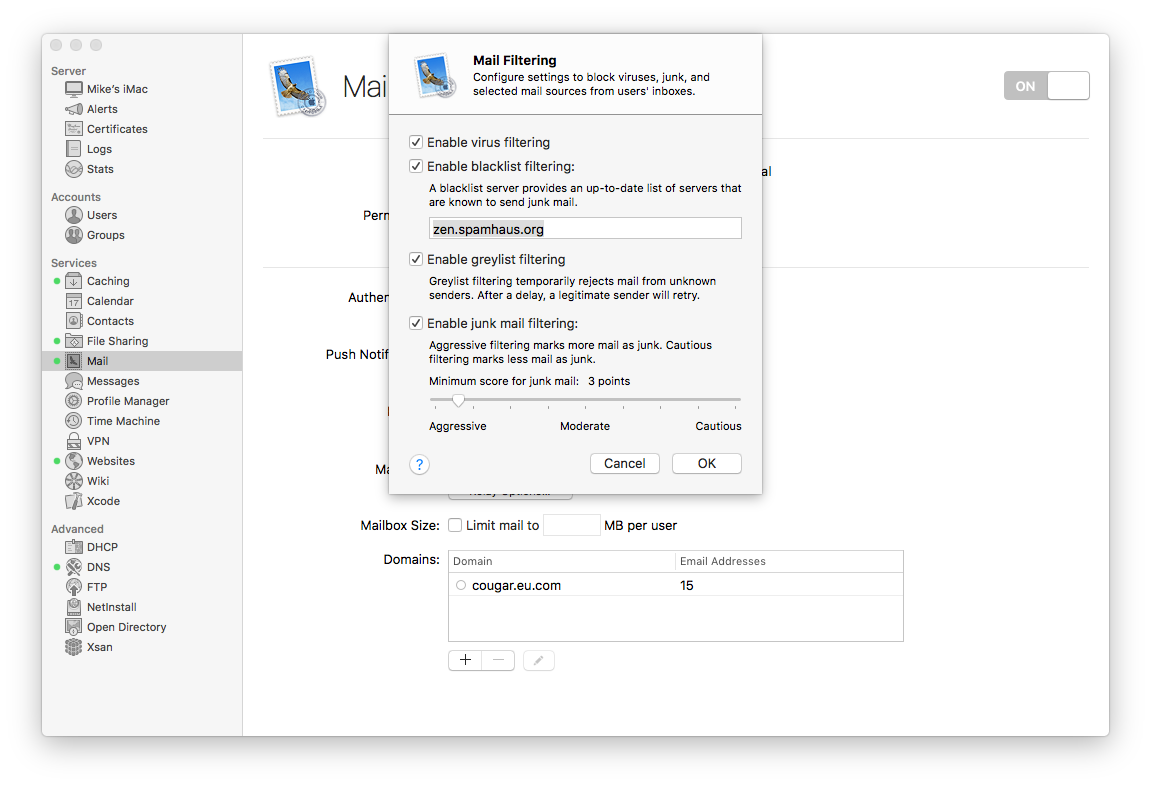Select VPN padlock icon
Viewport: 1151px width, 786px height.
click(x=73, y=440)
